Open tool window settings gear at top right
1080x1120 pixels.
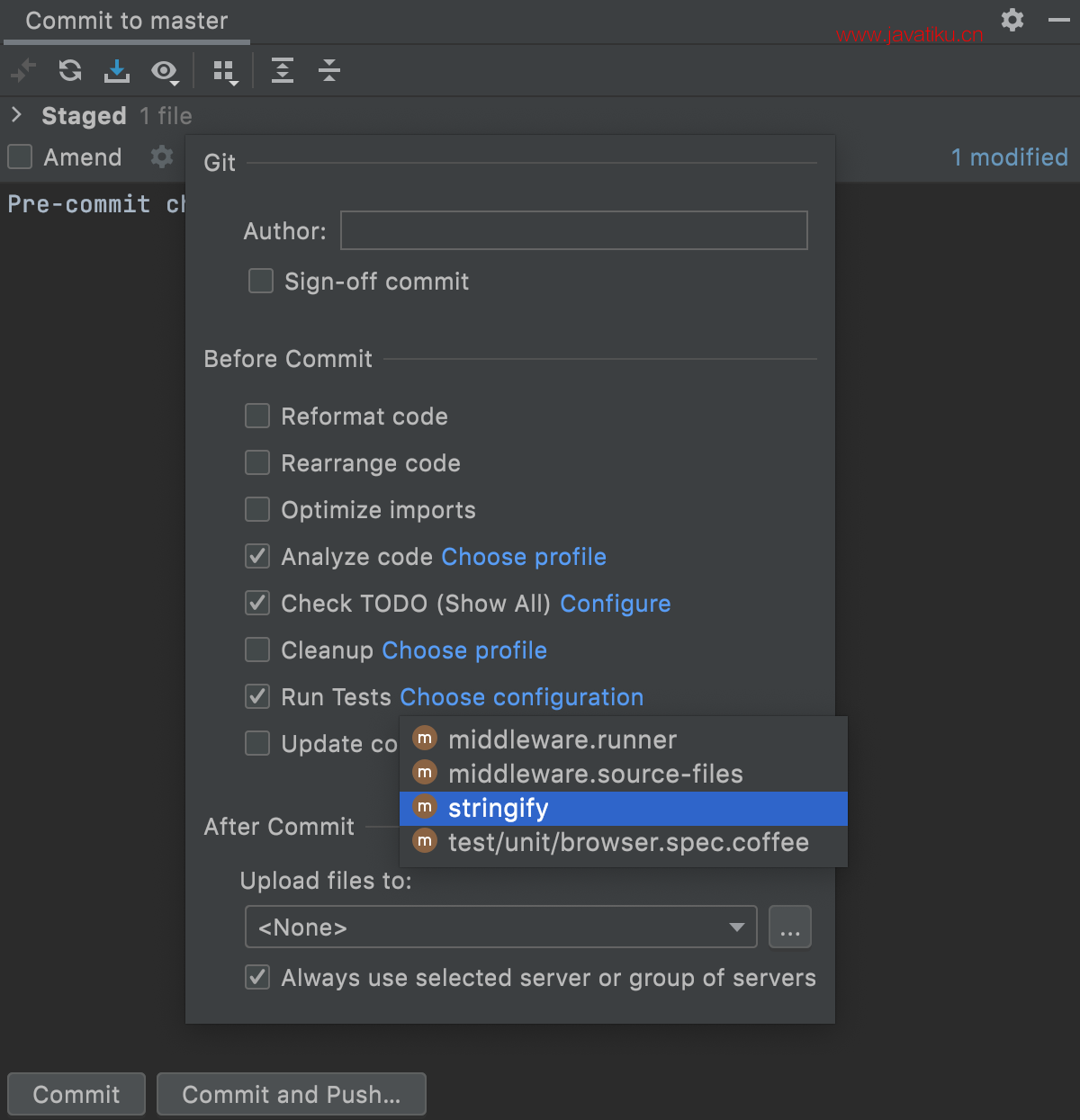click(x=1012, y=20)
